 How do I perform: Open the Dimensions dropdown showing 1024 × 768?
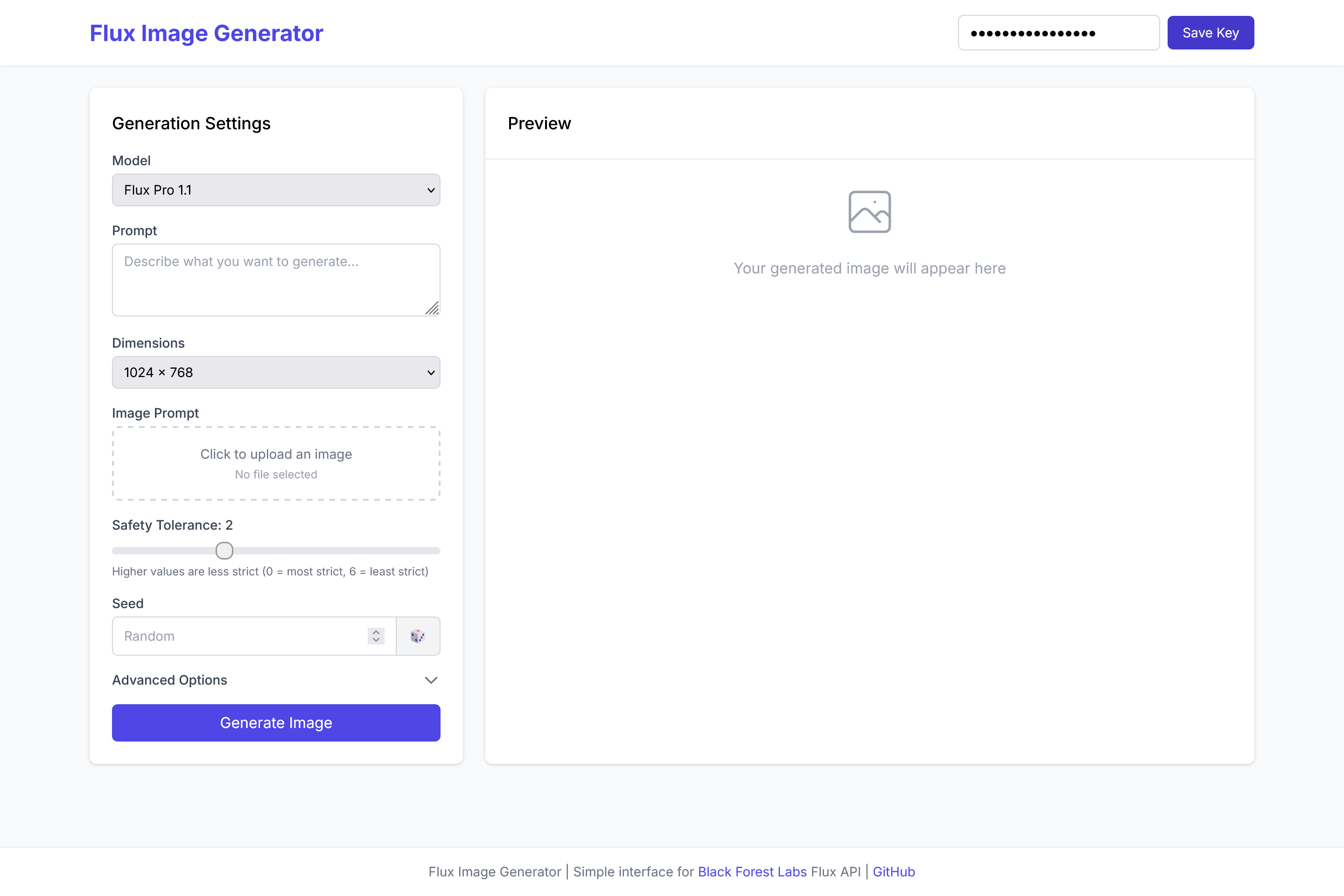pos(276,372)
